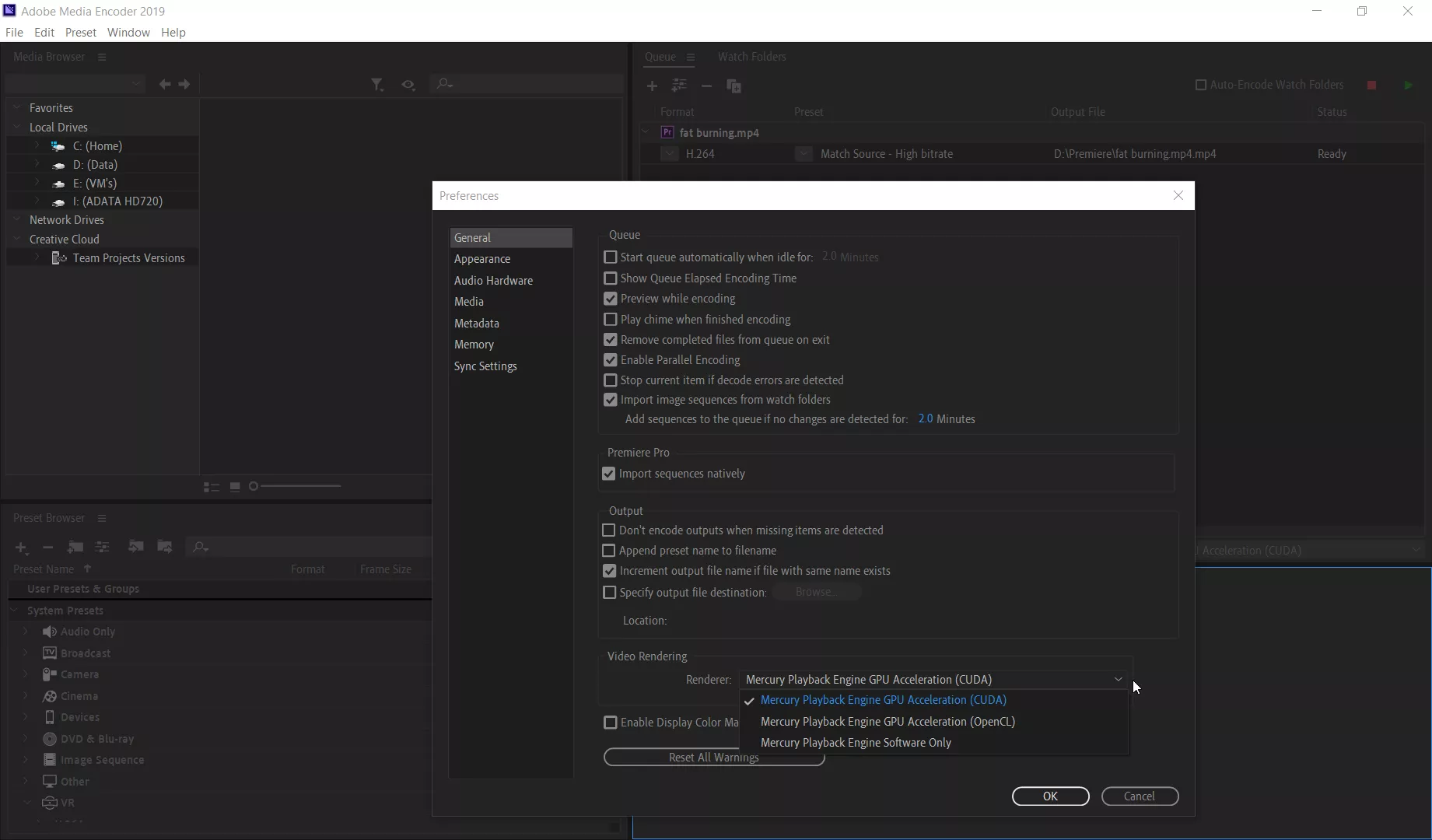Enable Show Queue Elapsed Encoding Time
Image resolution: width=1432 pixels, height=840 pixels.
(611, 278)
